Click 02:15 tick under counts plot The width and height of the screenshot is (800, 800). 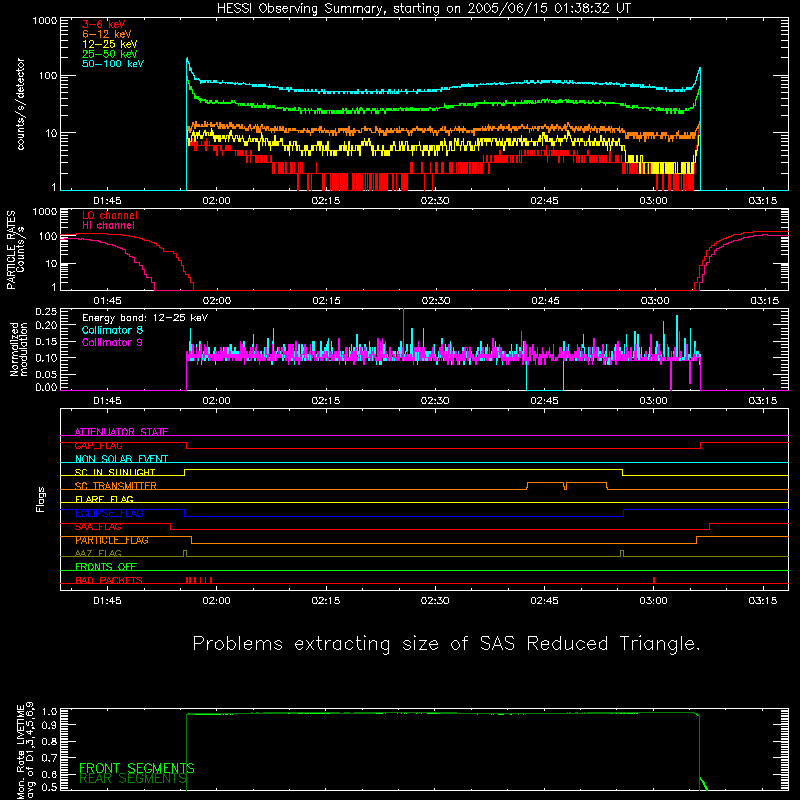click(x=326, y=201)
